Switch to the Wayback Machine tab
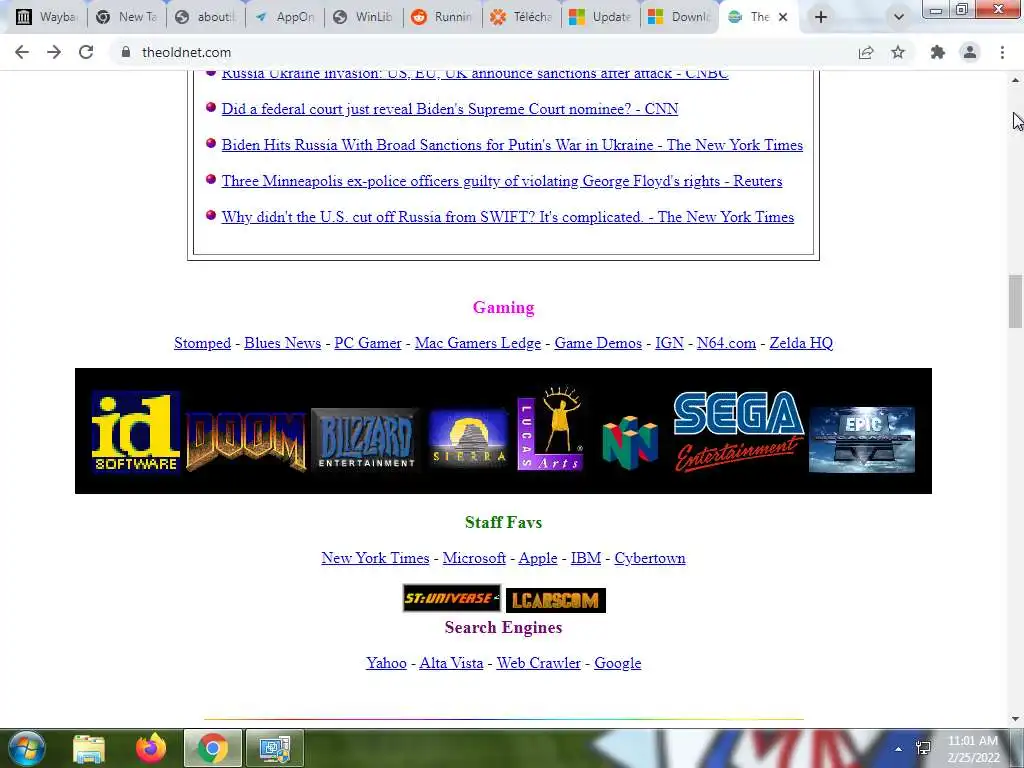This screenshot has height=768, width=1024. click(46, 17)
